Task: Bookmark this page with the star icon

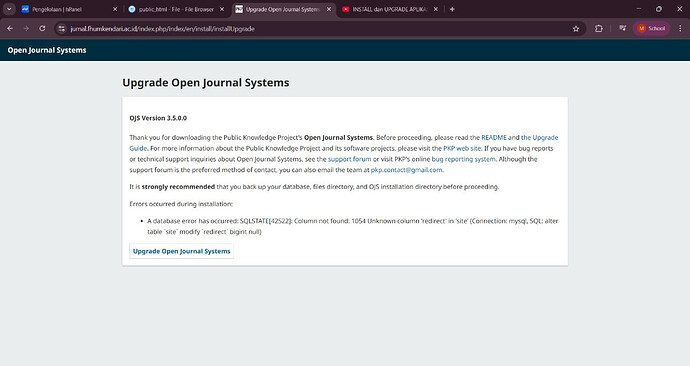Action: tap(576, 29)
